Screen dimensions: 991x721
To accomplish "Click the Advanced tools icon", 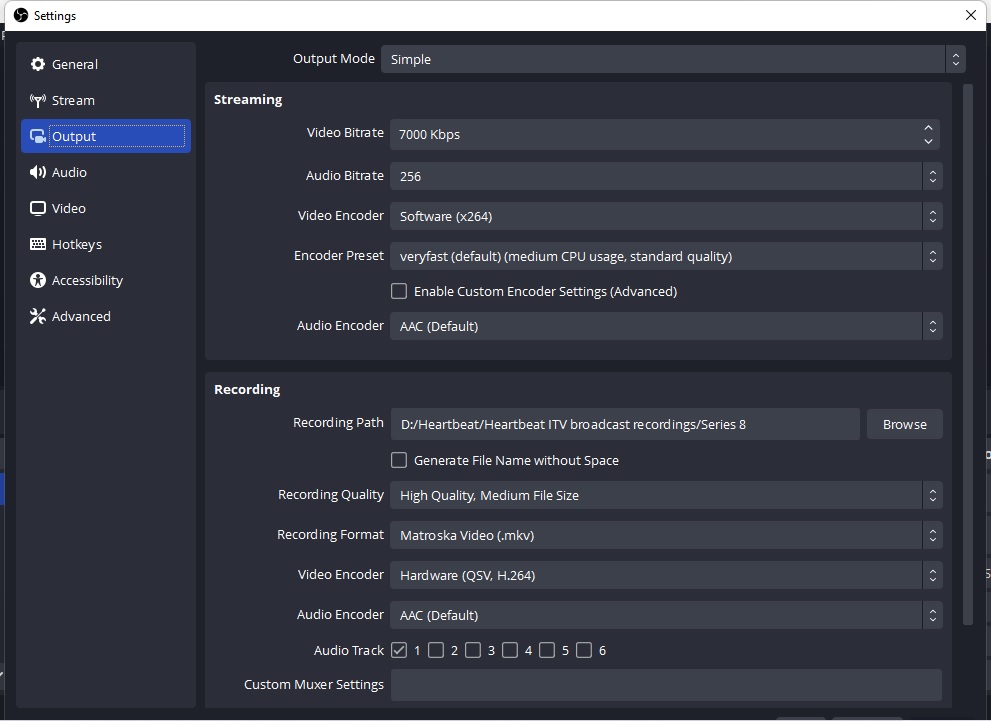I will (x=38, y=317).
